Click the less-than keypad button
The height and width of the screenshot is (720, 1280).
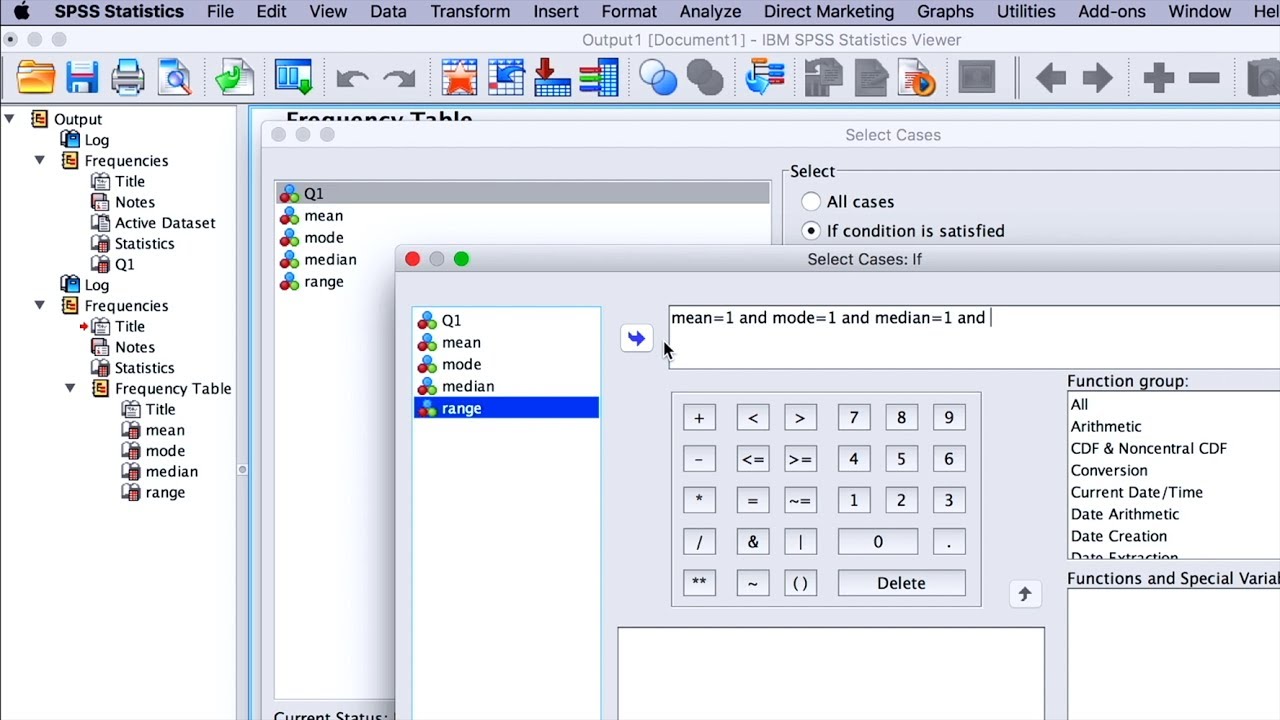coord(753,418)
